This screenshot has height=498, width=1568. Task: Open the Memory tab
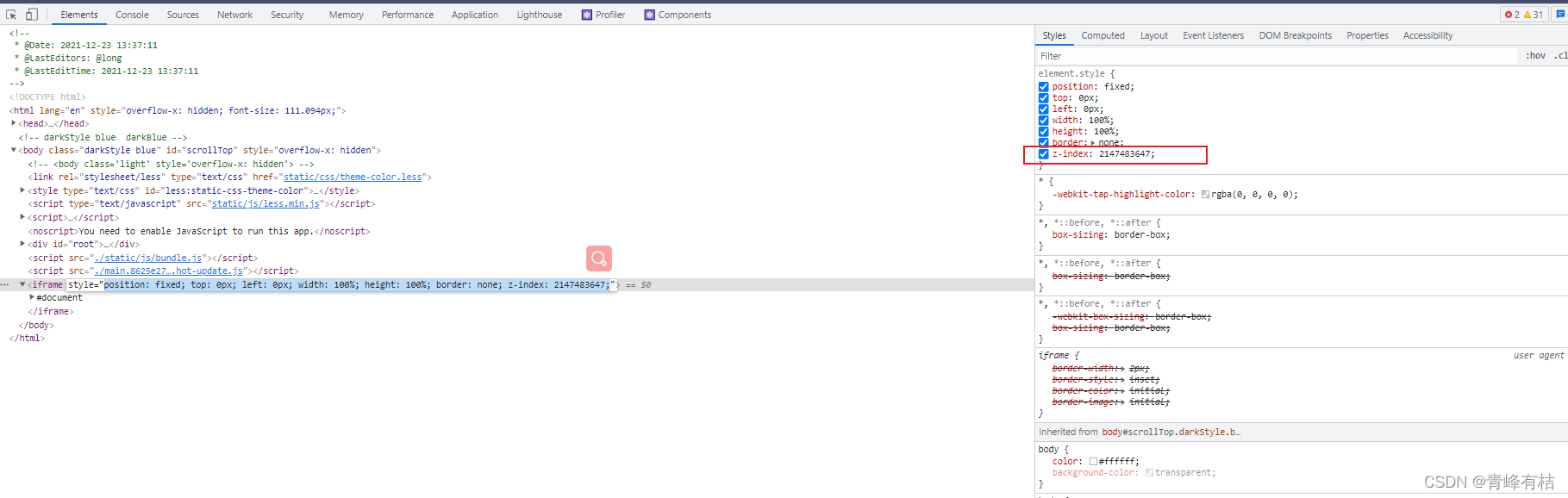(x=346, y=15)
